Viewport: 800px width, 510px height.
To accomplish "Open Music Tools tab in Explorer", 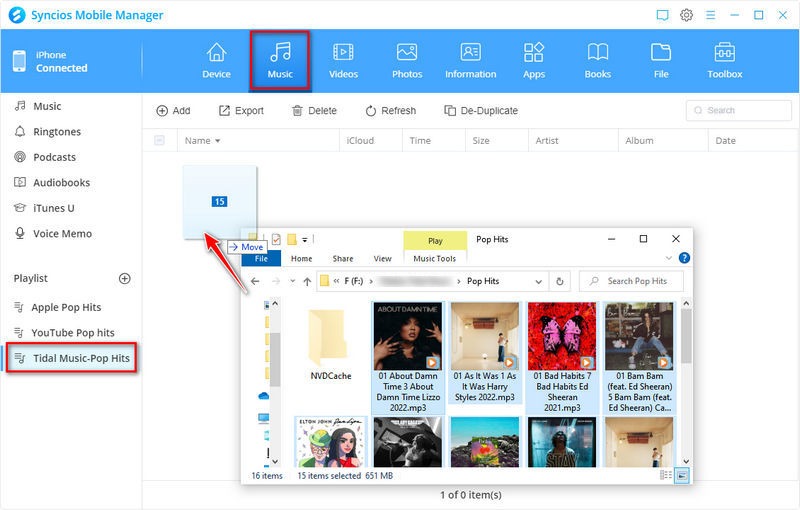I will [435, 259].
